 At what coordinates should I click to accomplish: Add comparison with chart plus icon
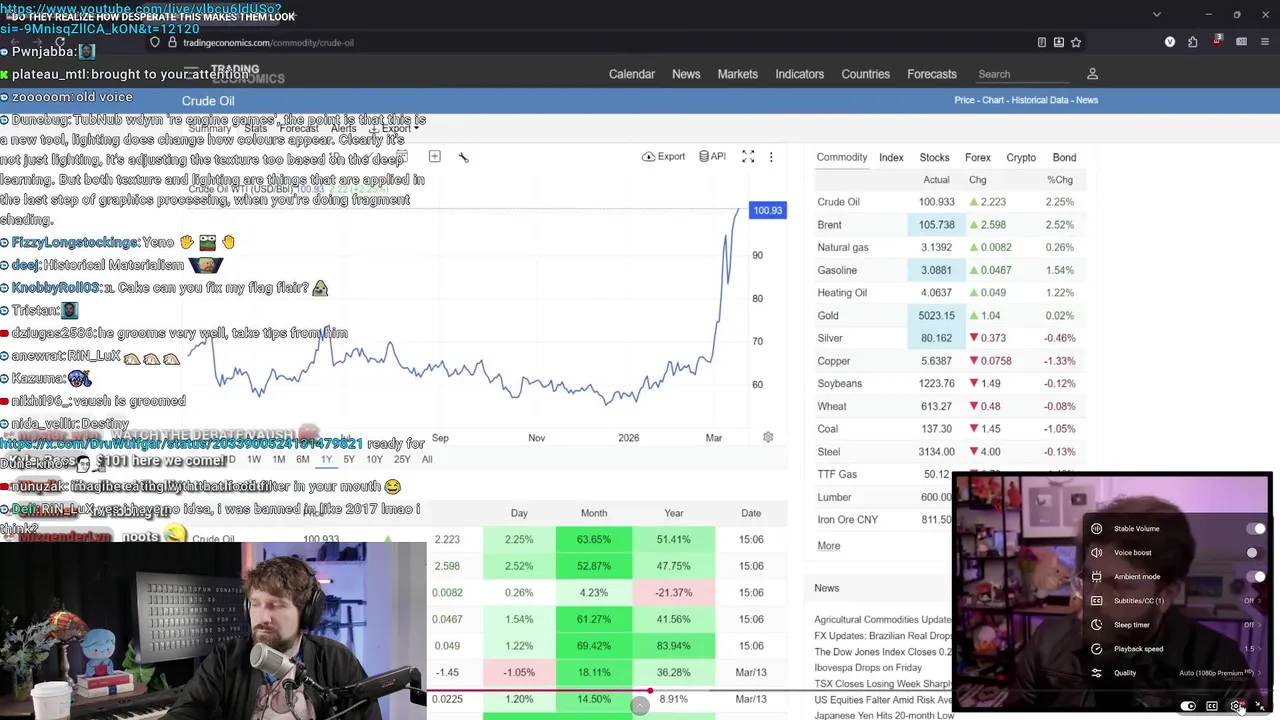click(434, 157)
